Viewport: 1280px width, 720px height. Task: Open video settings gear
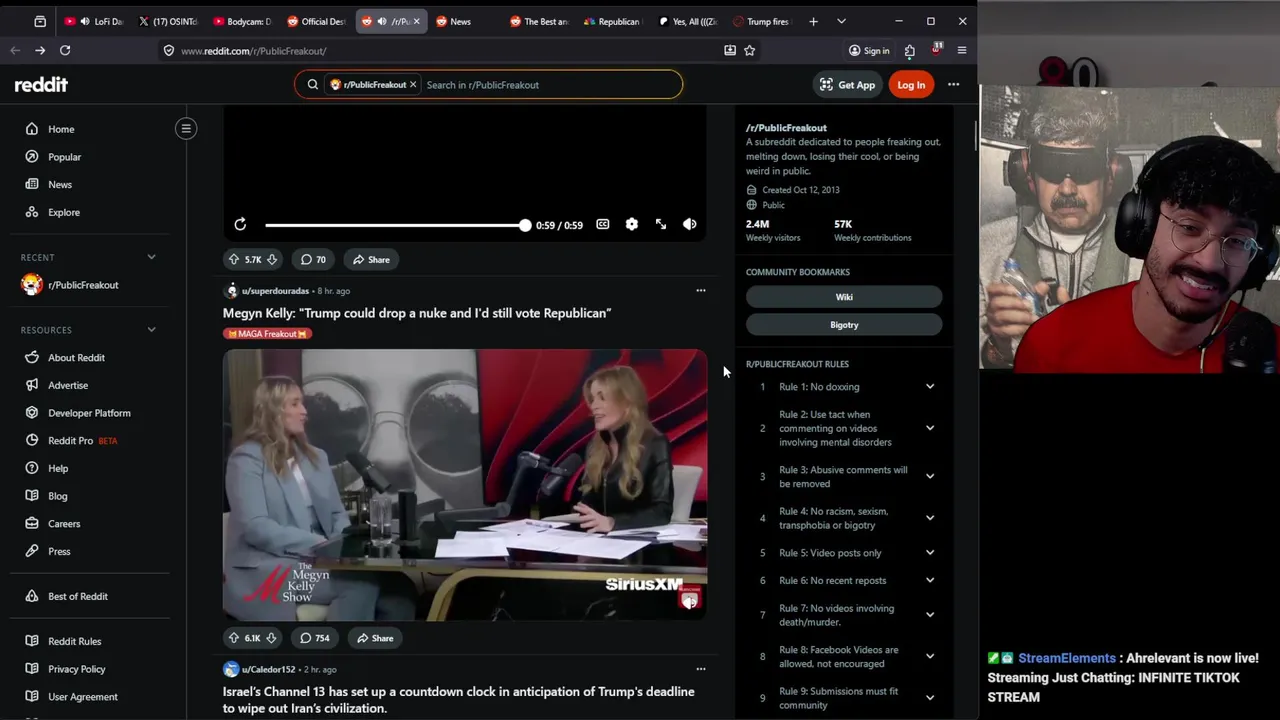click(631, 225)
